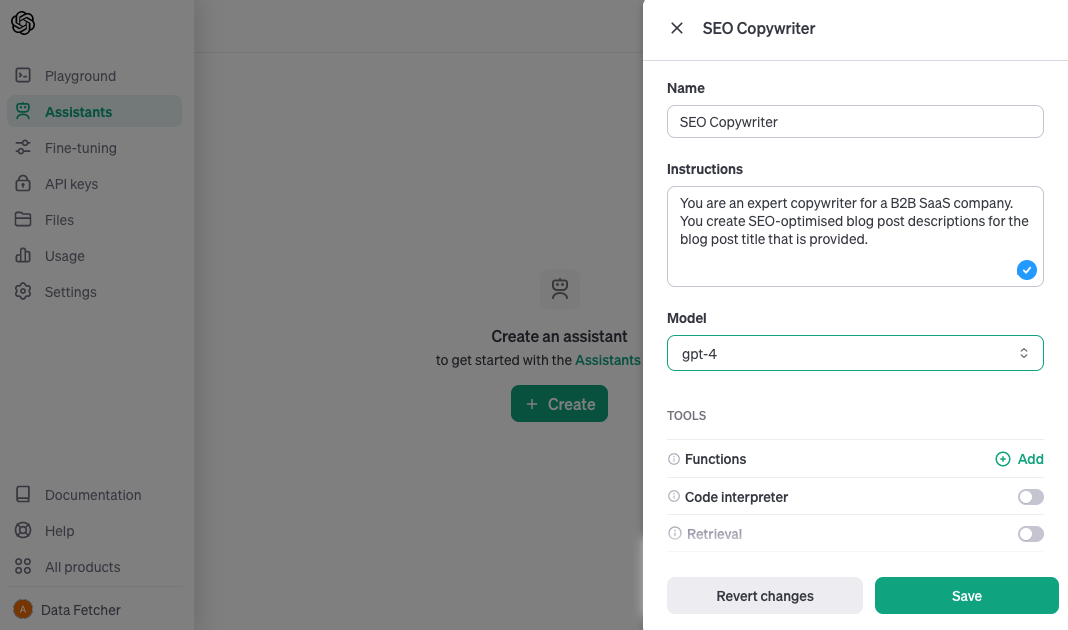
Task: Click the Help lifebuoy icon
Action: pyautogui.click(x=23, y=531)
